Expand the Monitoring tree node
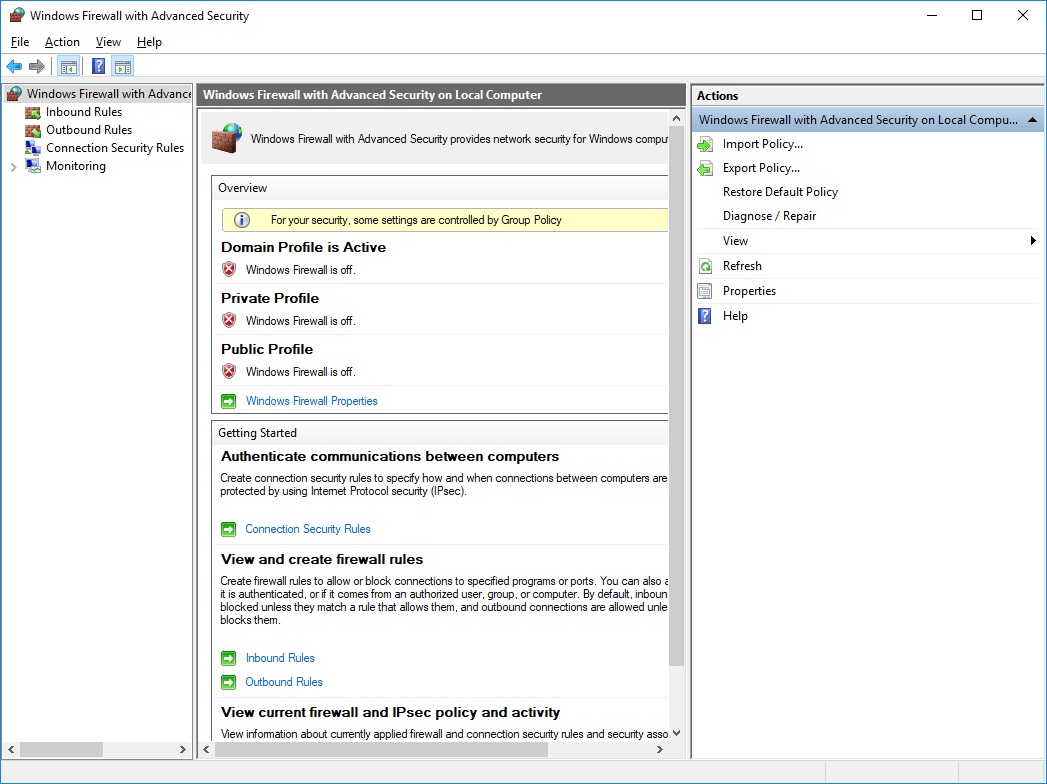The width and height of the screenshot is (1047, 784). pos(13,167)
